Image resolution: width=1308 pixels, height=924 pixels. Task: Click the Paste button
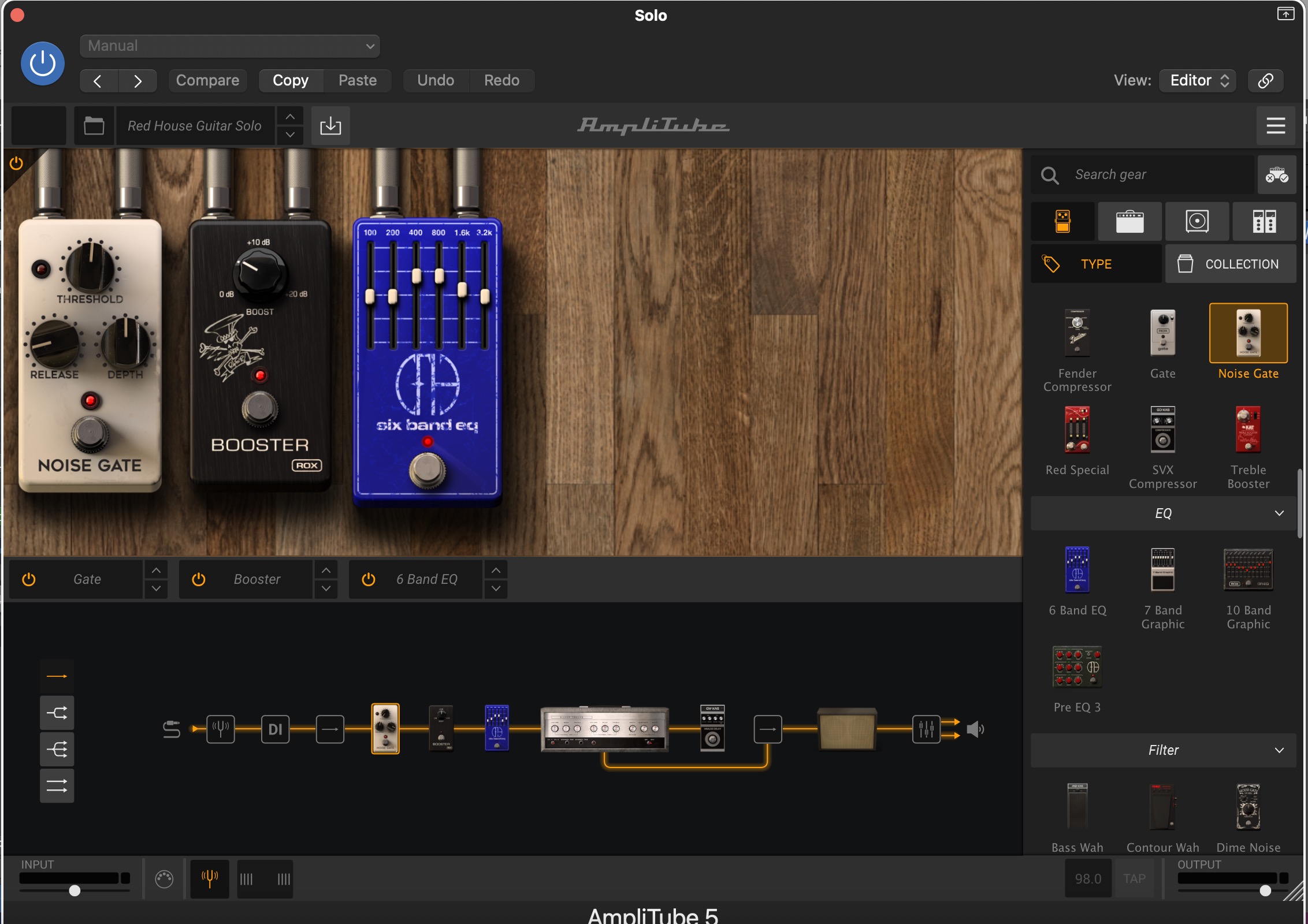pos(358,81)
